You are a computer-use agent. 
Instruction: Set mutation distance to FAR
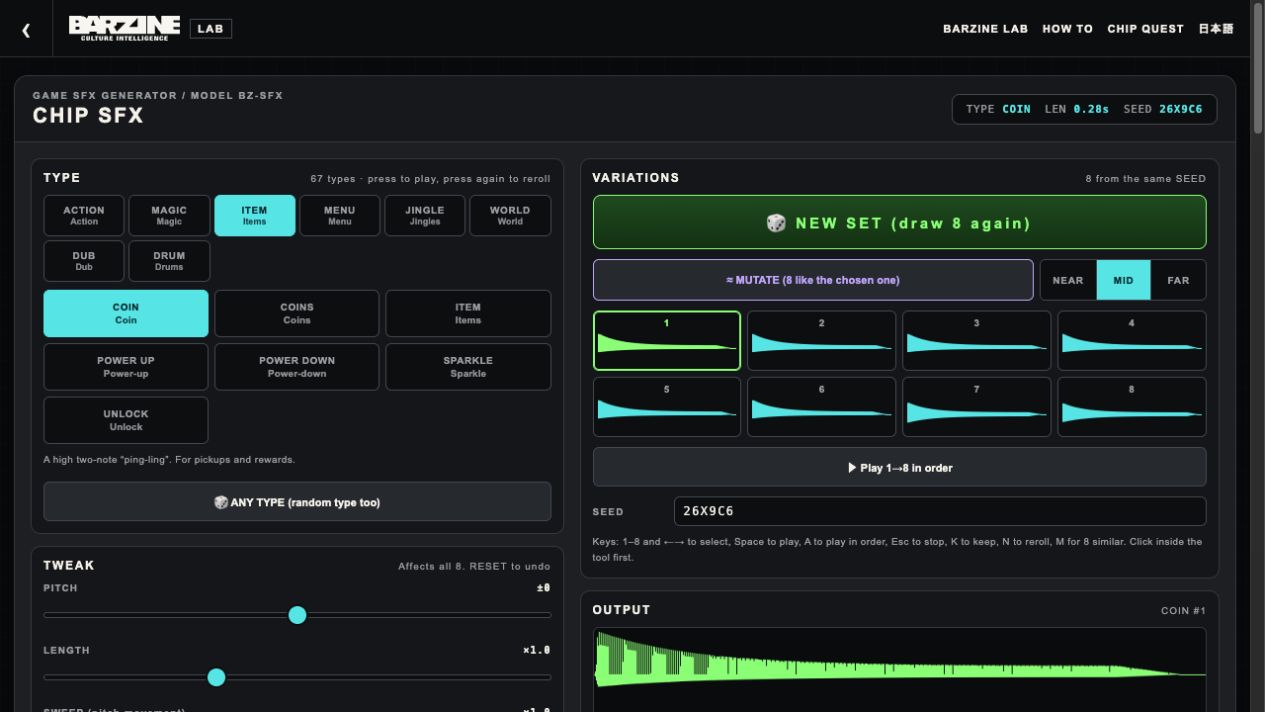point(1178,280)
